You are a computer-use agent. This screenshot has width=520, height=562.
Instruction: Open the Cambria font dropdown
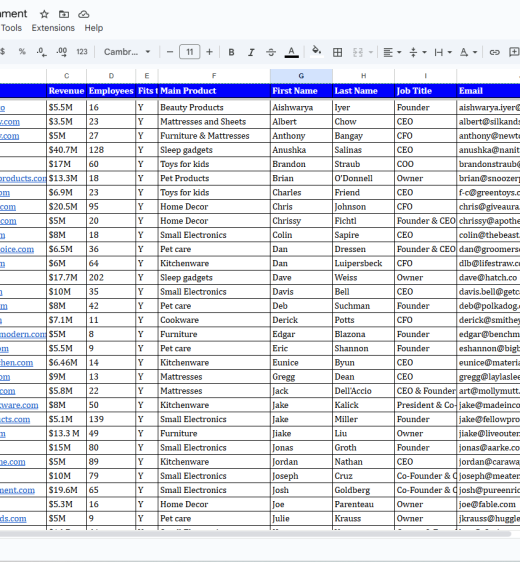coord(127,52)
